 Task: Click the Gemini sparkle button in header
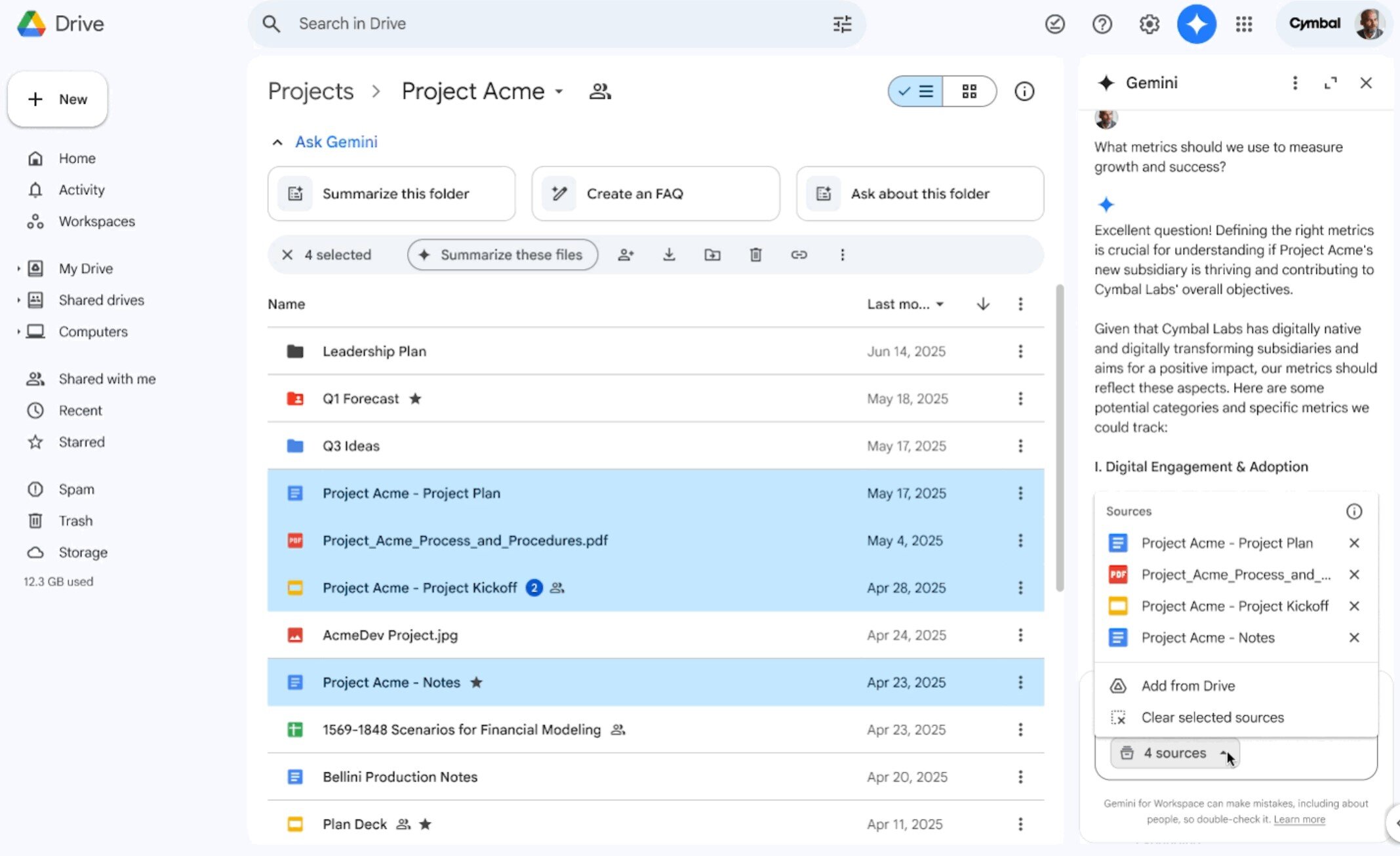[1196, 24]
